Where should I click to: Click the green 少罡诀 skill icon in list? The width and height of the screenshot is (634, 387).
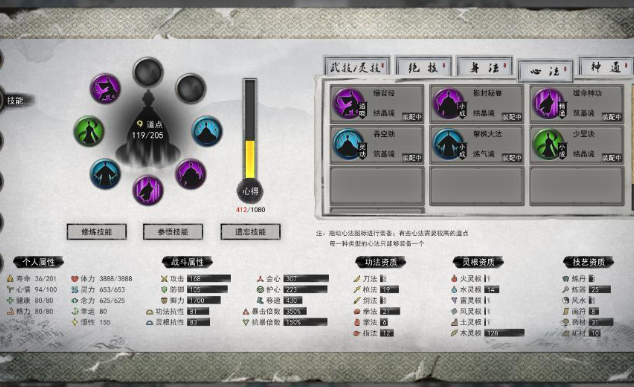[x=547, y=144]
